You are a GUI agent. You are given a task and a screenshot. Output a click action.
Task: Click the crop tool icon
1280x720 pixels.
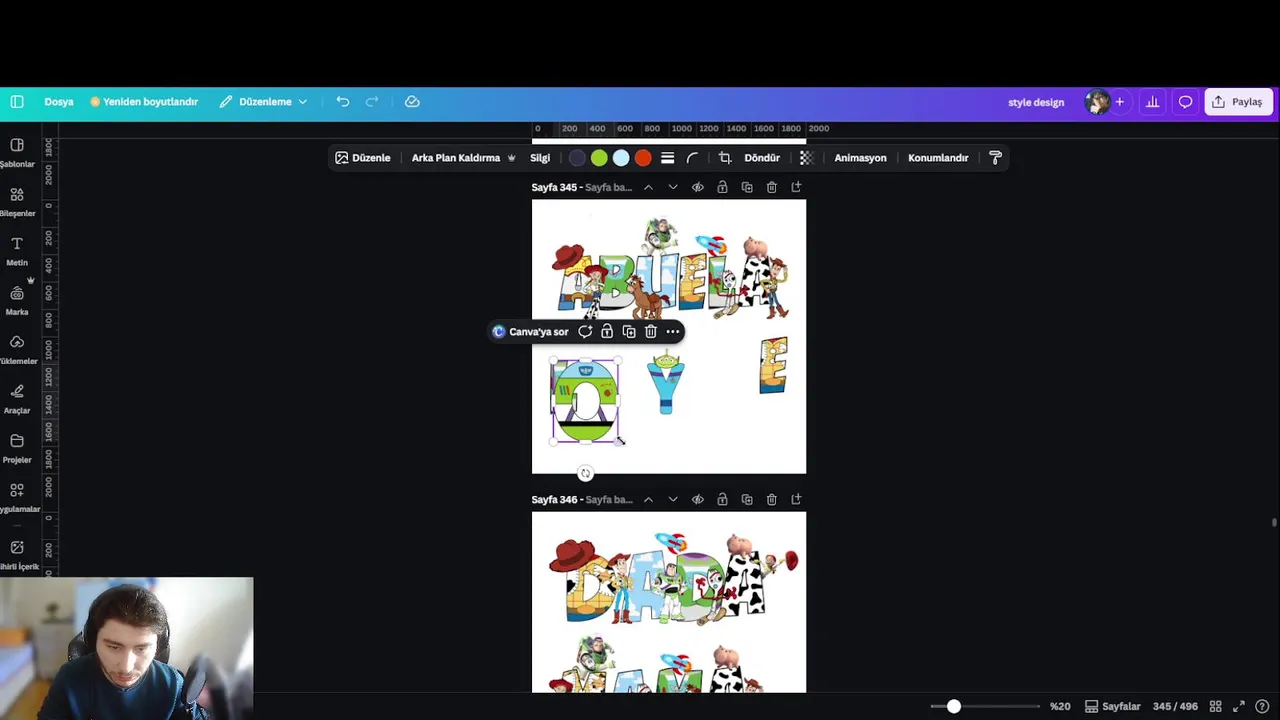click(725, 158)
